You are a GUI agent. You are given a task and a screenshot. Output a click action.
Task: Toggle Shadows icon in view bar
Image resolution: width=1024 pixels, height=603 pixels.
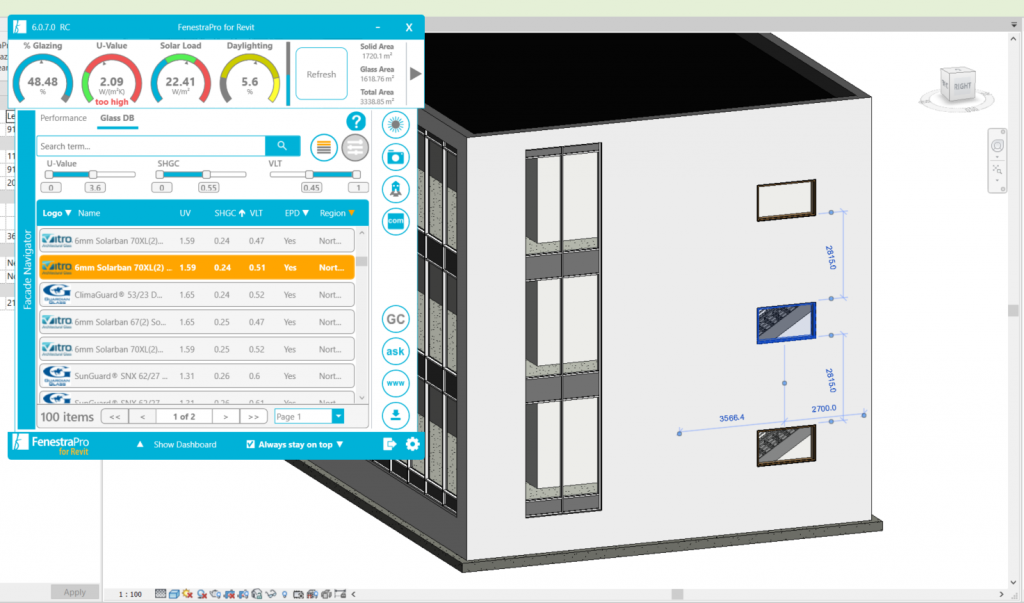(x=202, y=594)
